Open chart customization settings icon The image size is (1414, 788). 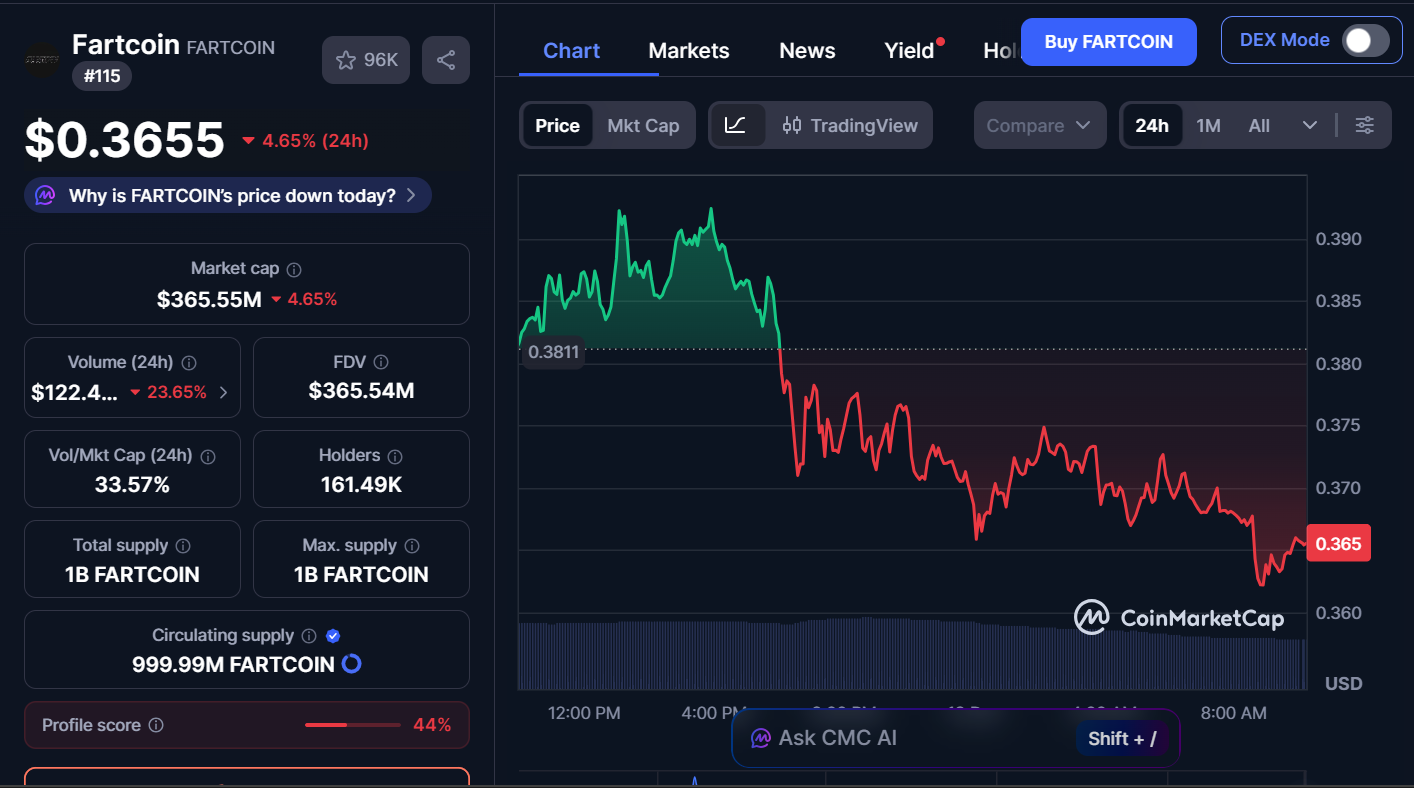click(x=1364, y=125)
